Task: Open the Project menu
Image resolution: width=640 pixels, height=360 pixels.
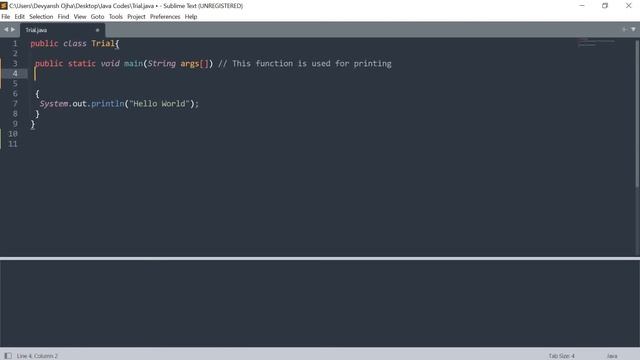Action: click(x=136, y=17)
